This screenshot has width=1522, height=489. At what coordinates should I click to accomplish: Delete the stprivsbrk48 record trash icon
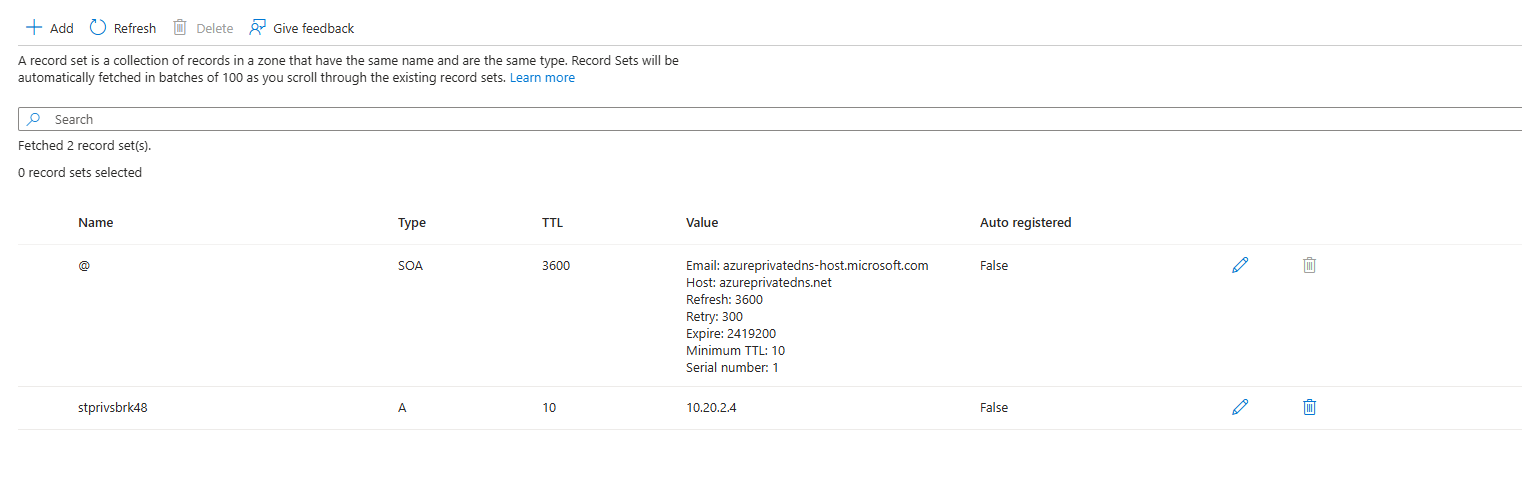(x=1309, y=407)
